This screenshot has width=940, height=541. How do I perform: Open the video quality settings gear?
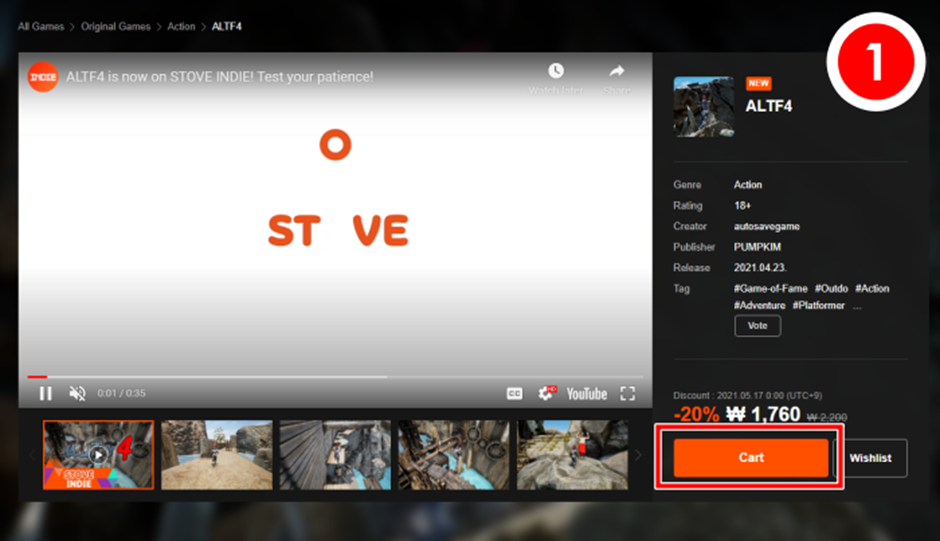[x=547, y=393]
